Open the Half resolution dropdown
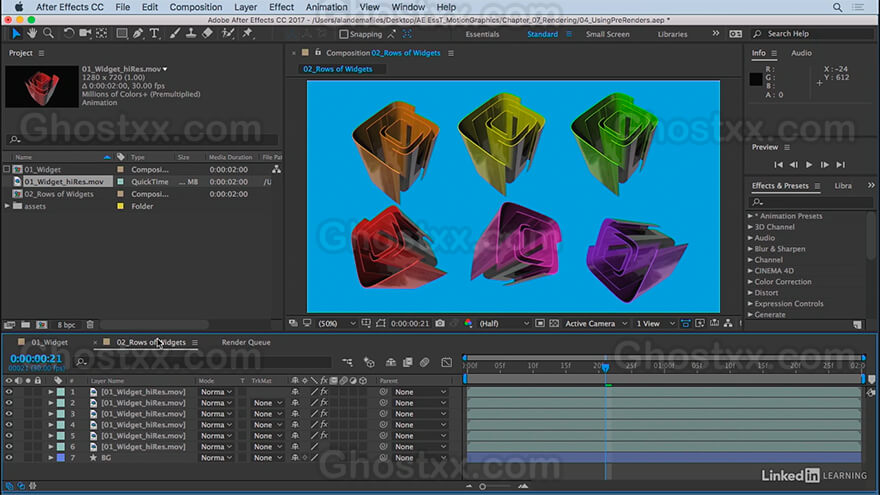Image resolution: width=880 pixels, height=495 pixels. pyautogui.click(x=503, y=323)
